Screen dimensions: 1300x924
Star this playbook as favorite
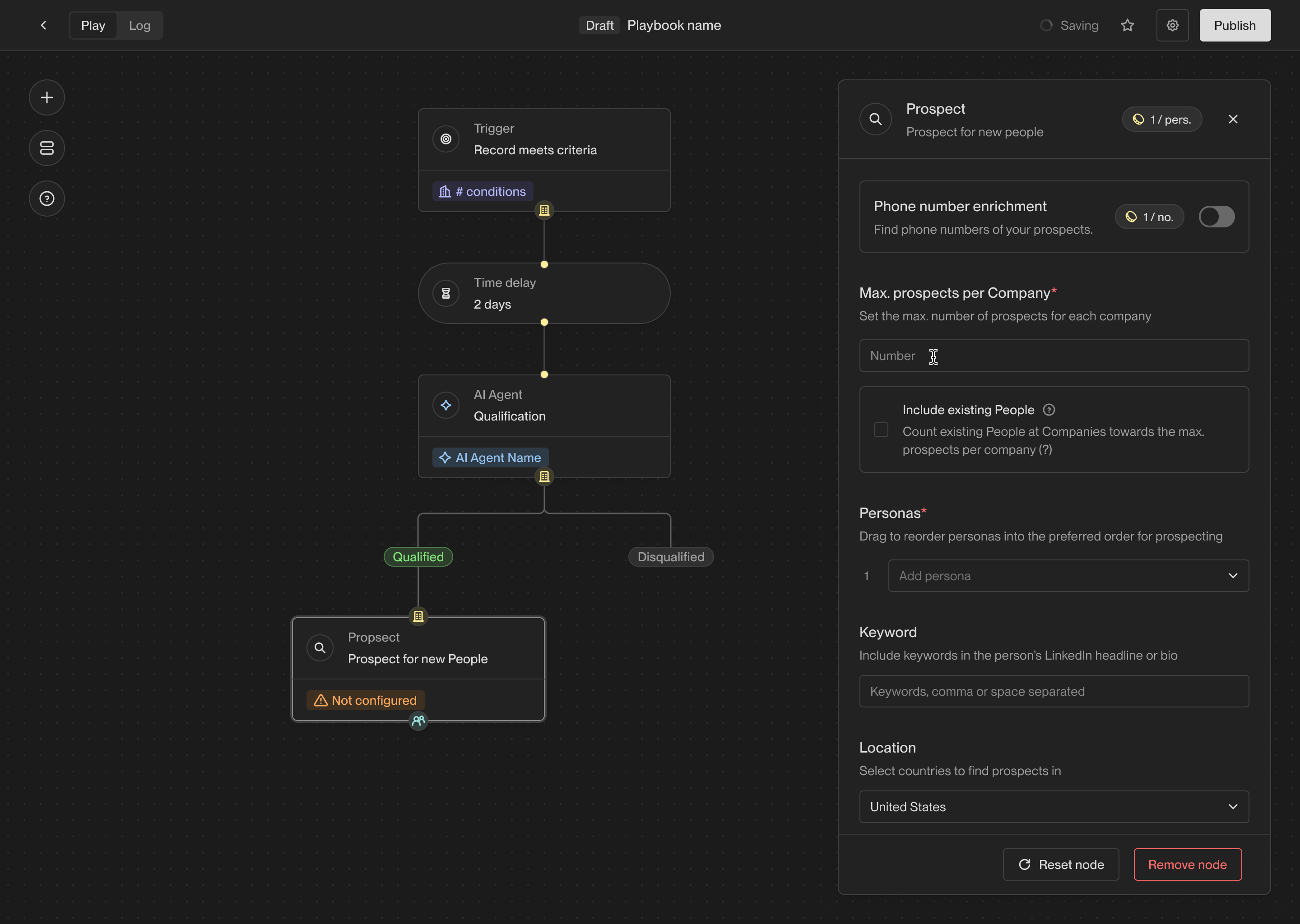[1127, 26]
